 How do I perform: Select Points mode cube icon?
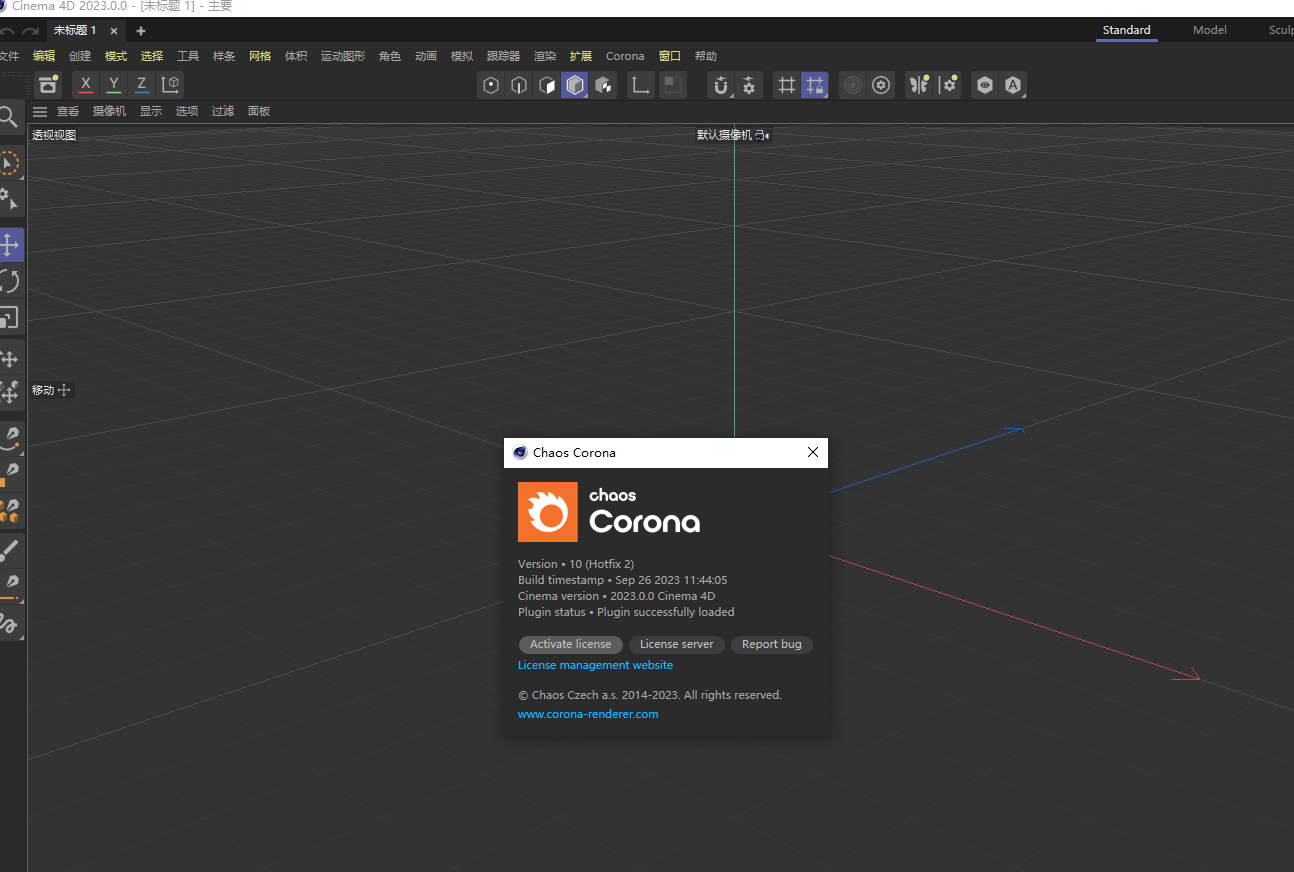490,85
